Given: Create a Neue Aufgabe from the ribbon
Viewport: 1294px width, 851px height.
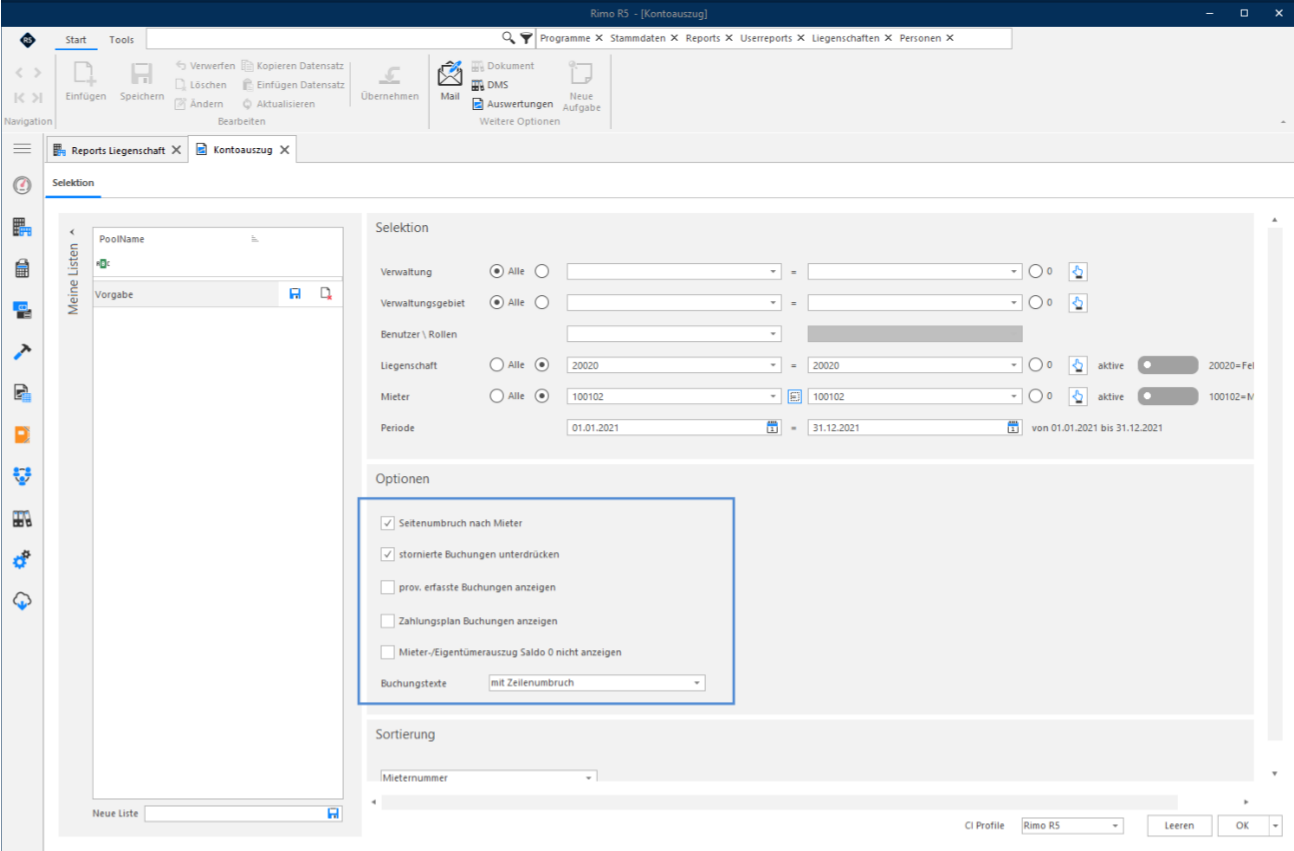Looking at the screenshot, I should pos(580,86).
